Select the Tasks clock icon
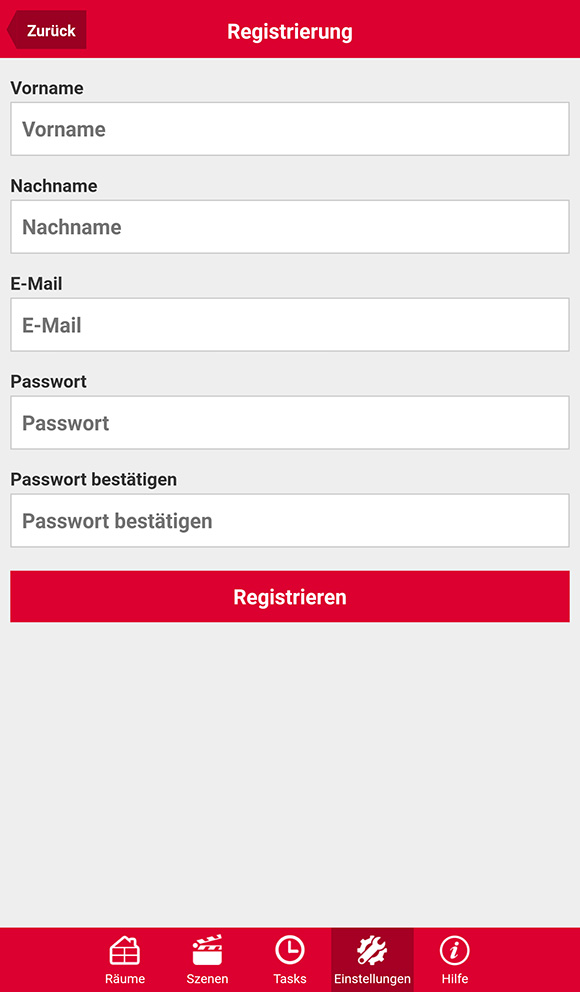This screenshot has height=992, width=580. coord(290,950)
